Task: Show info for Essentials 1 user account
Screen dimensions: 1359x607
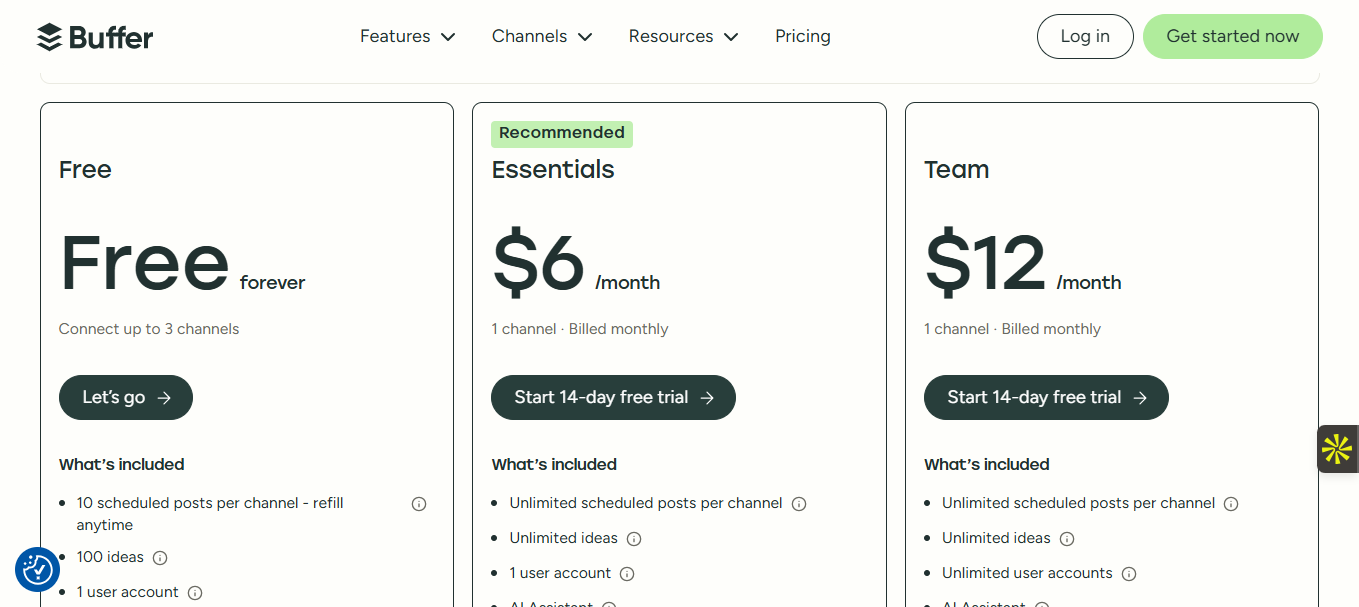Action: [x=627, y=574]
